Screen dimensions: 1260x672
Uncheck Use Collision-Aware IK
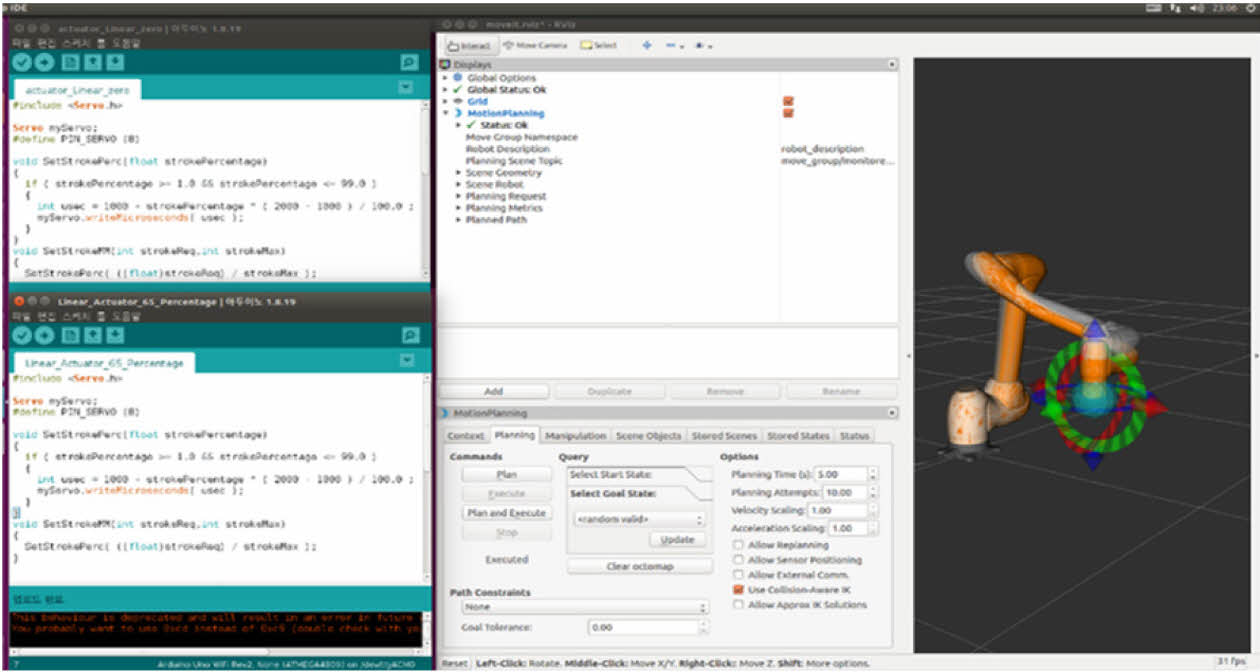pos(739,590)
